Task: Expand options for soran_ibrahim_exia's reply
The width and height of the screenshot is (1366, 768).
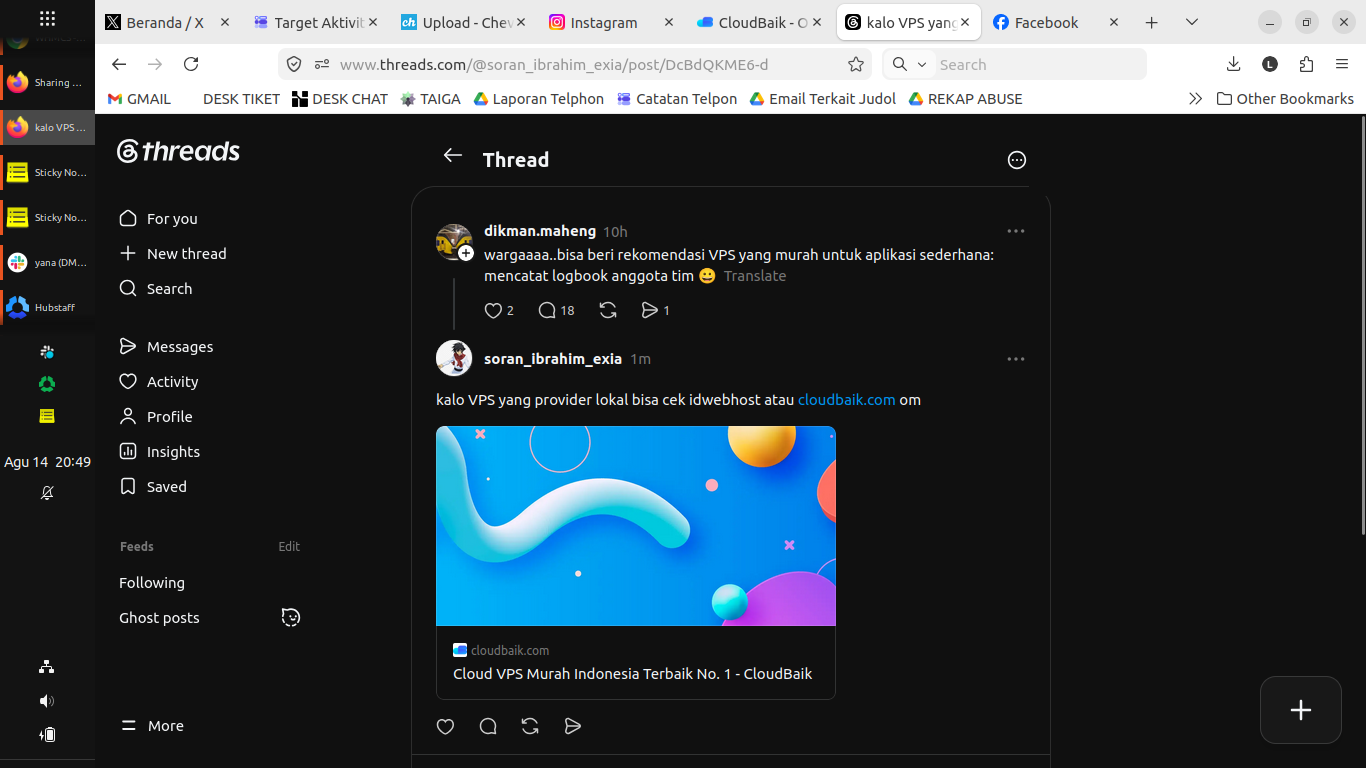Action: [1016, 359]
